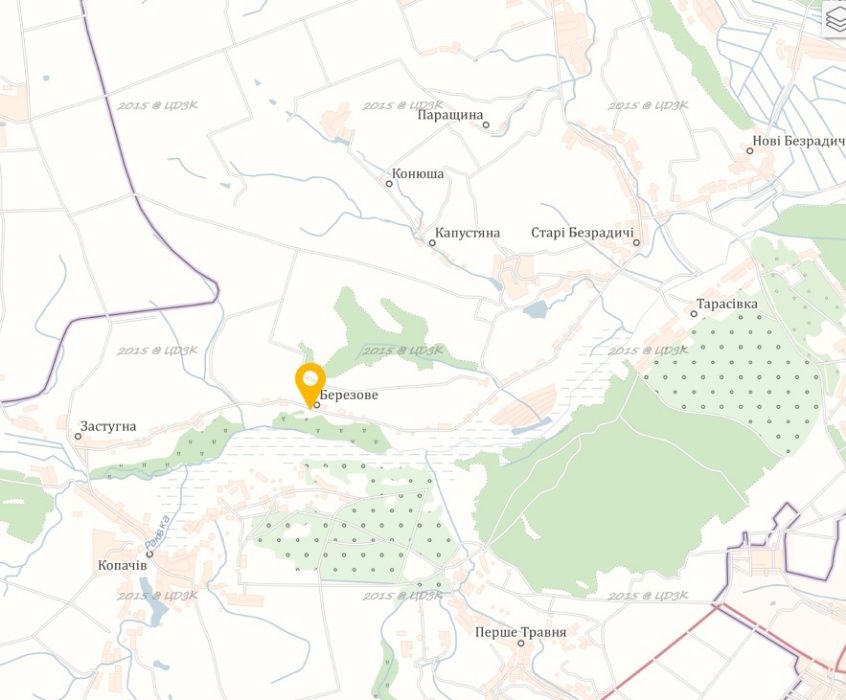Click the Перше Травня place label
Viewport: 846px width, 700px height.
(521, 632)
